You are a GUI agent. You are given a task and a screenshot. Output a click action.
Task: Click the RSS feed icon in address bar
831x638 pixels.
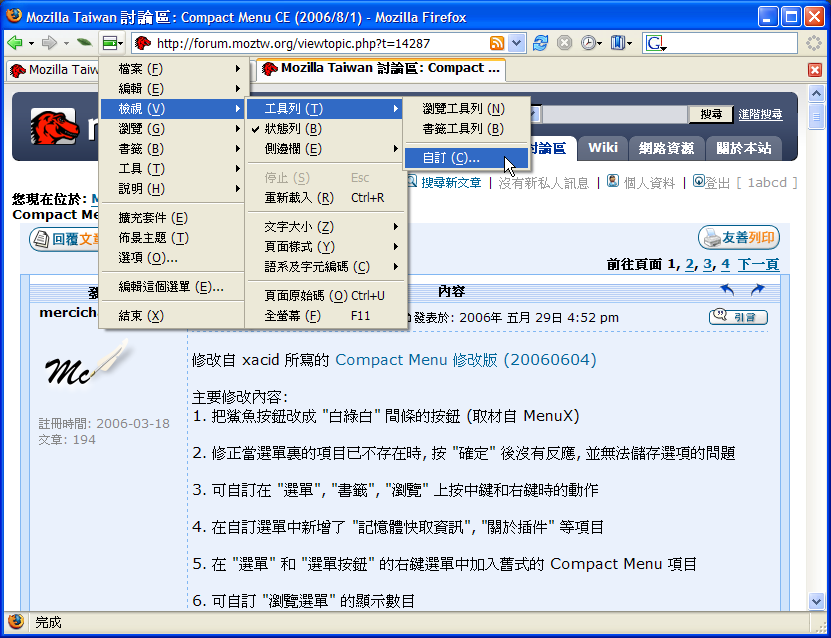[497, 43]
